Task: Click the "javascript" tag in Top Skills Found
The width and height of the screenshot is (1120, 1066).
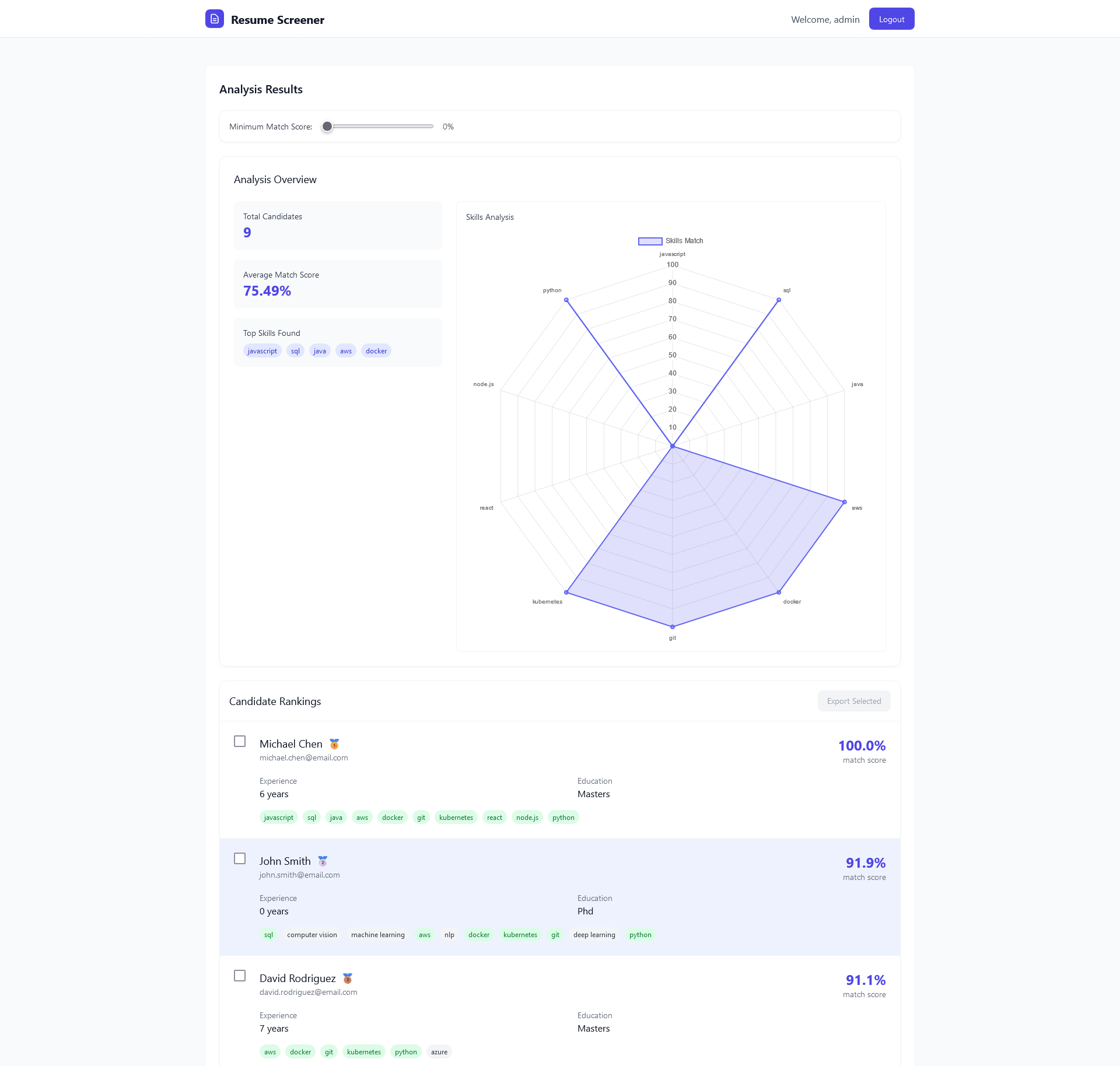Action: coord(262,350)
